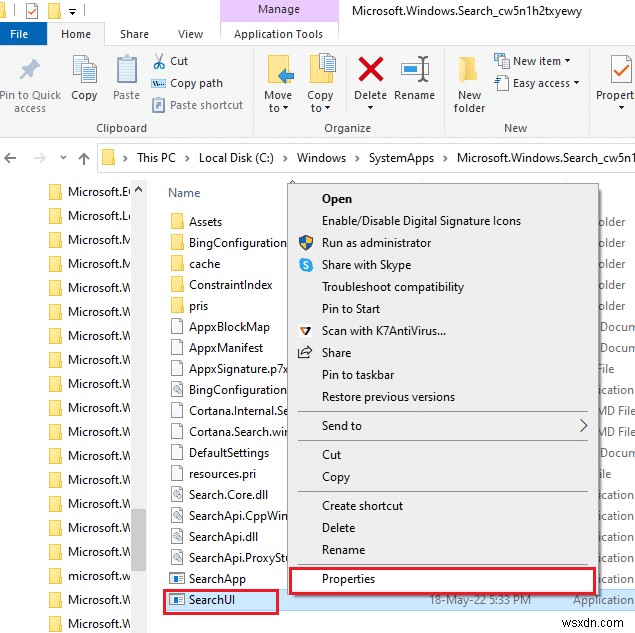Select the resources.pri file
This screenshot has width=635, height=633.
coord(213,474)
